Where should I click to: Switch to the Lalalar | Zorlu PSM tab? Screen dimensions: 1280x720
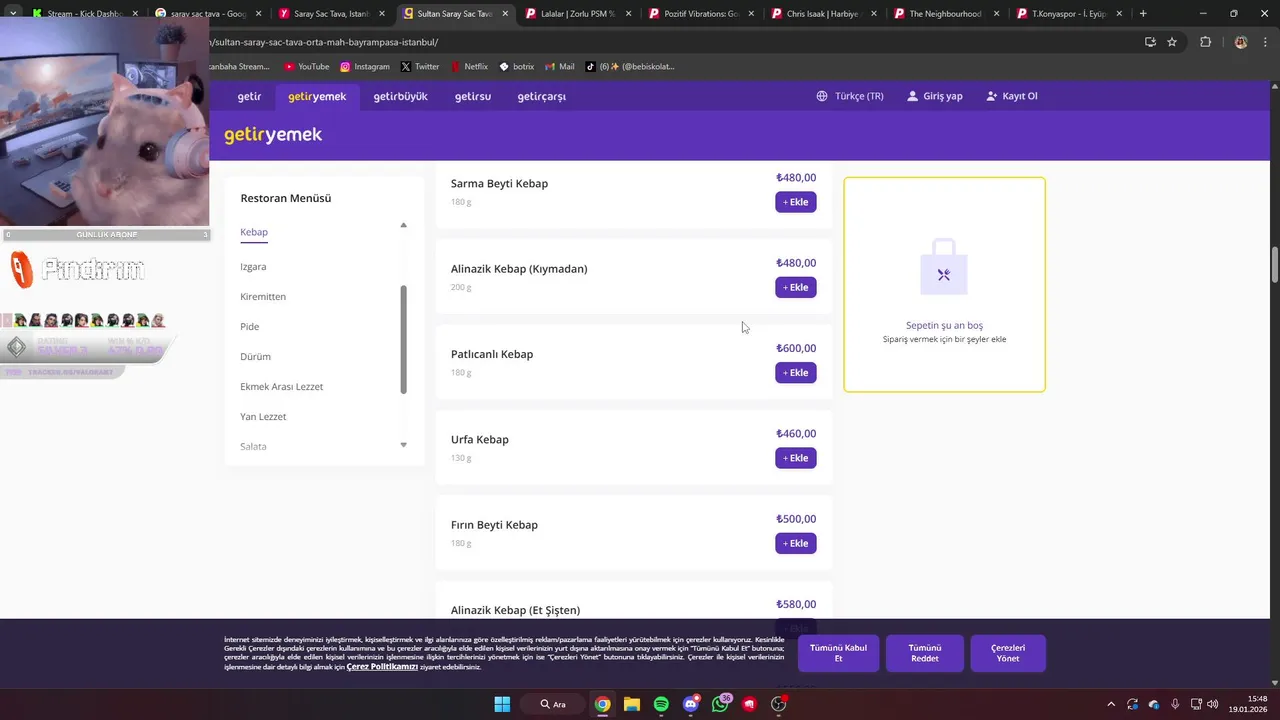point(576,14)
